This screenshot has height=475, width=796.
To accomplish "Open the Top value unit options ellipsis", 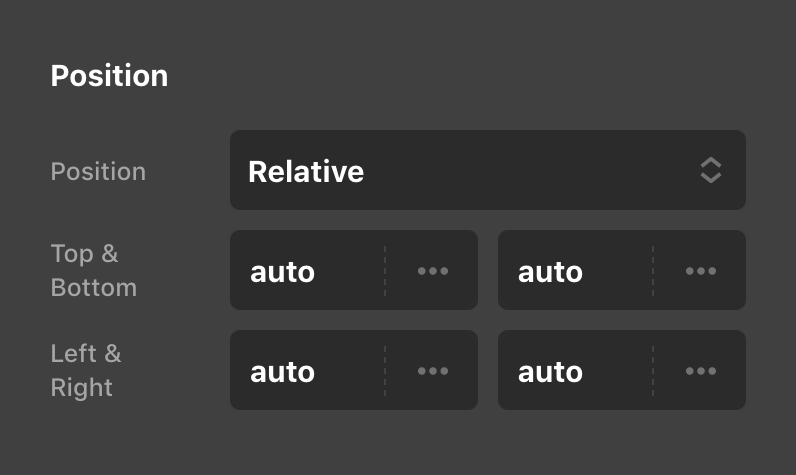I will (x=433, y=271).
